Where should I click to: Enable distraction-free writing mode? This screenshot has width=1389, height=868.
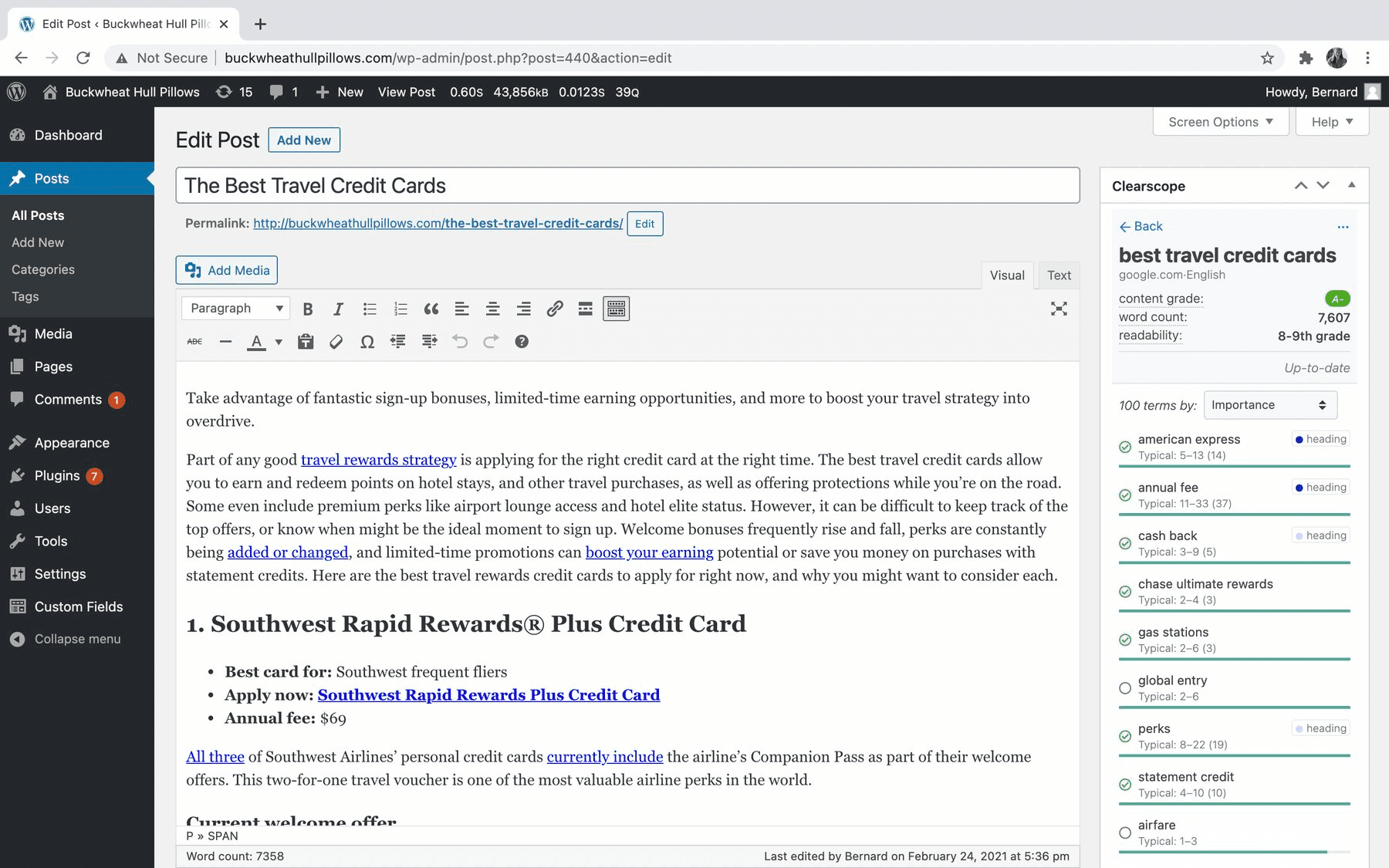pyautogui.click(x=1059, y=309)
